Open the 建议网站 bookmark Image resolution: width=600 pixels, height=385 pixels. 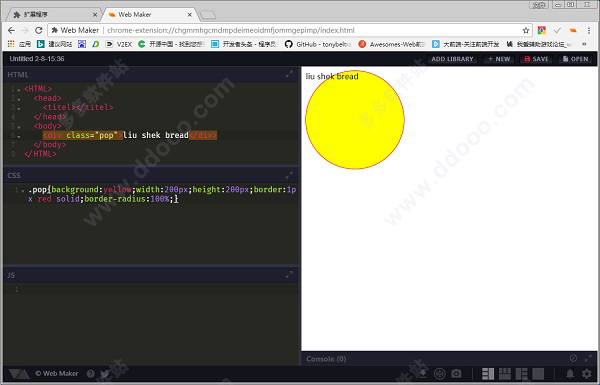(54, 44)
